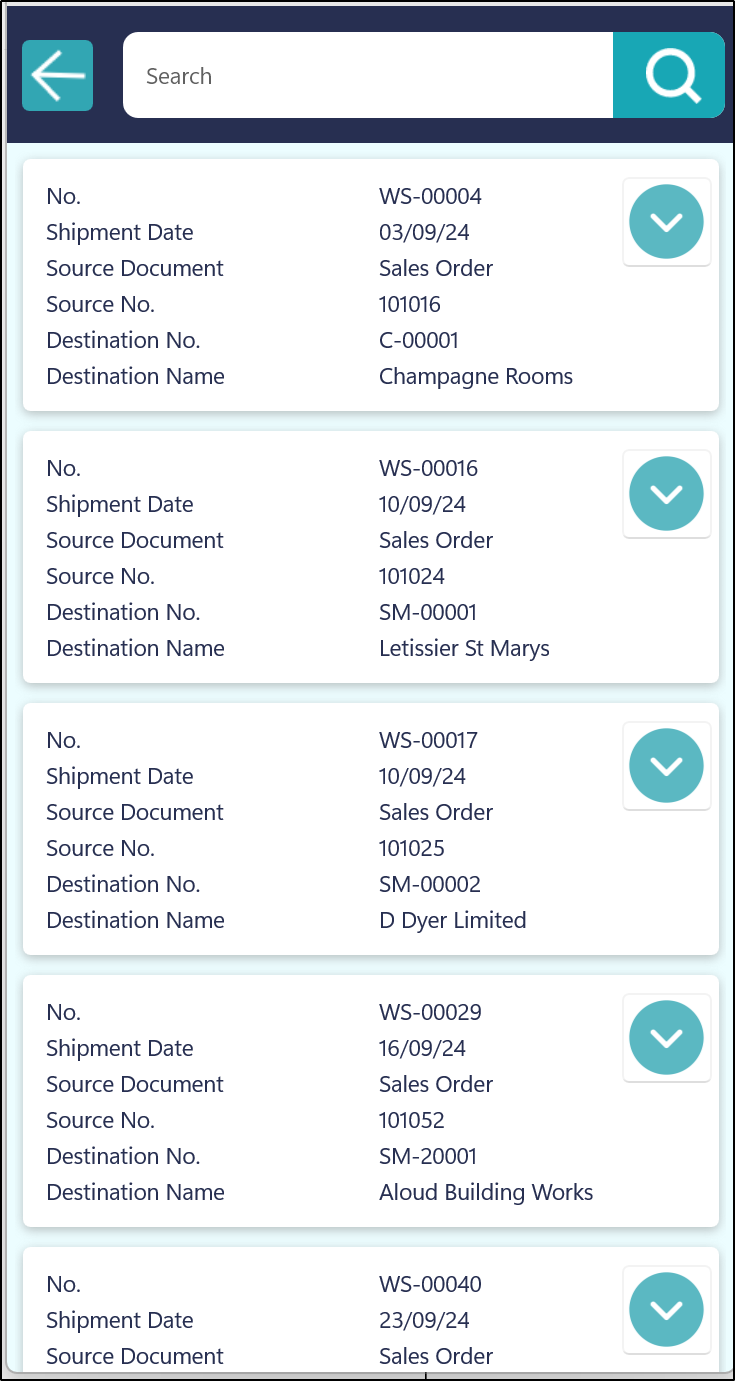Expand shipment WS-00017 chevron
Screen dimensions: 735x1381
coord(666,766)
